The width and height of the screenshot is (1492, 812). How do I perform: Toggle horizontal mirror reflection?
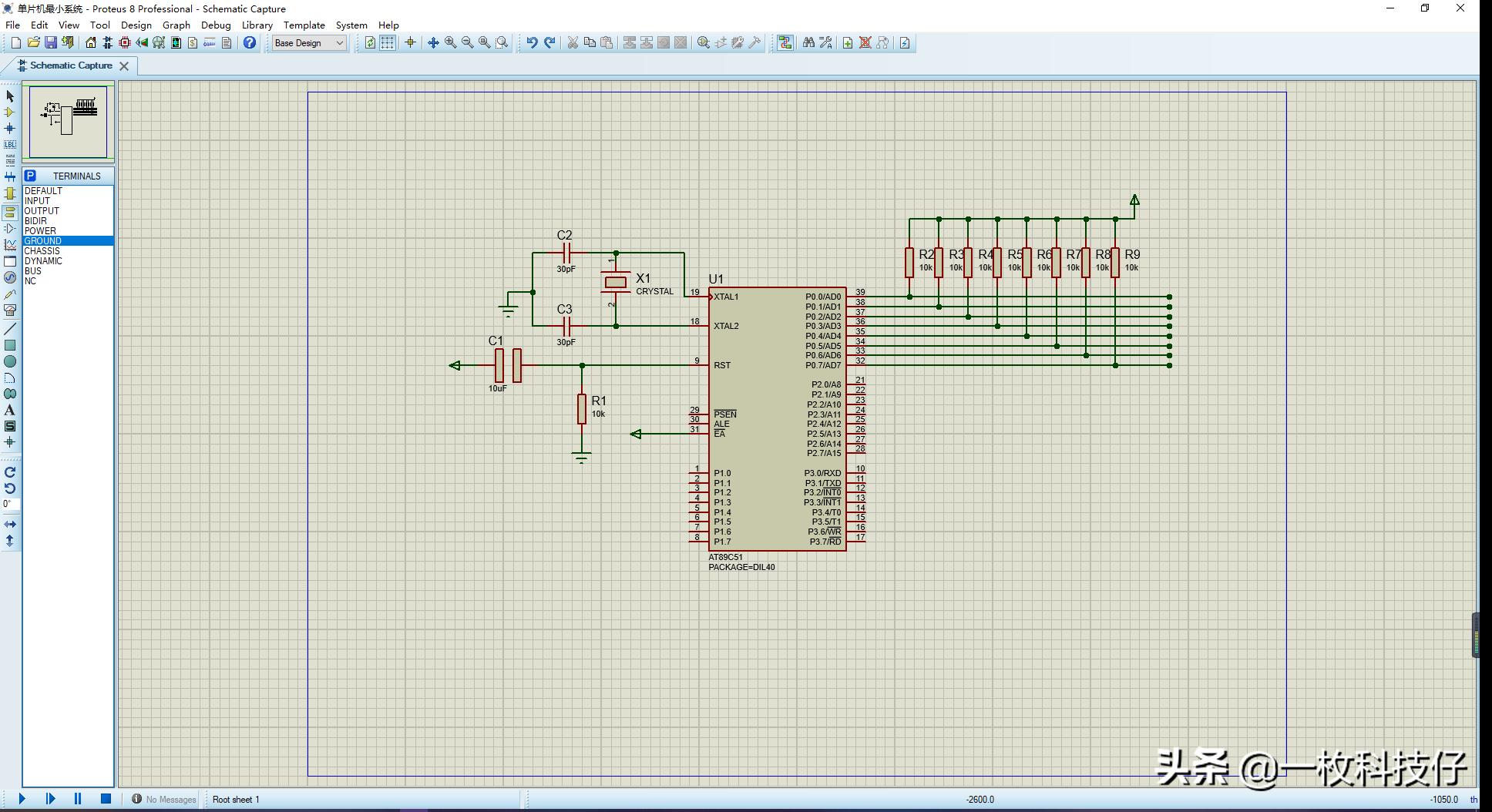click(x=10, y=524)
